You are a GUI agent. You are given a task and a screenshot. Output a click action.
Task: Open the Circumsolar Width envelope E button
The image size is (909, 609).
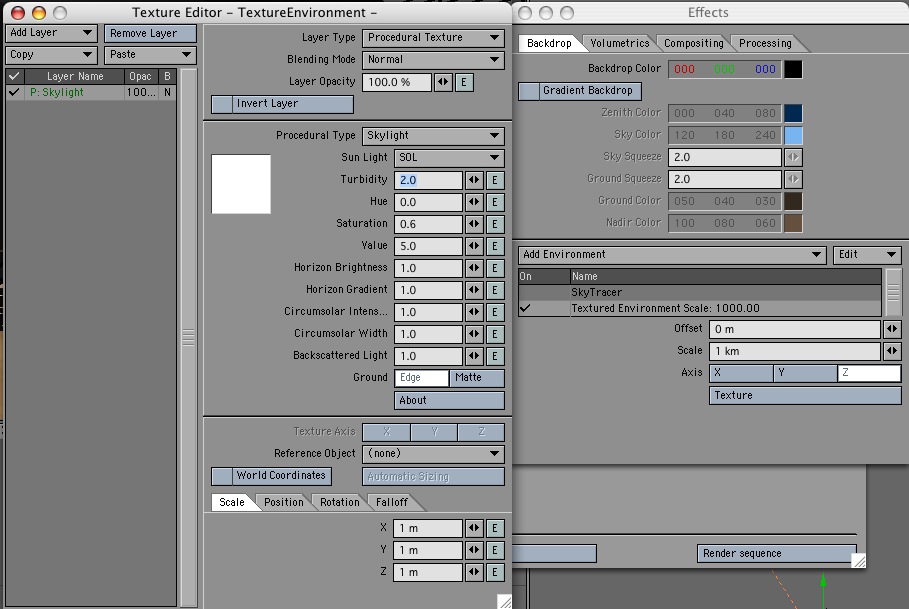point(495,334)
